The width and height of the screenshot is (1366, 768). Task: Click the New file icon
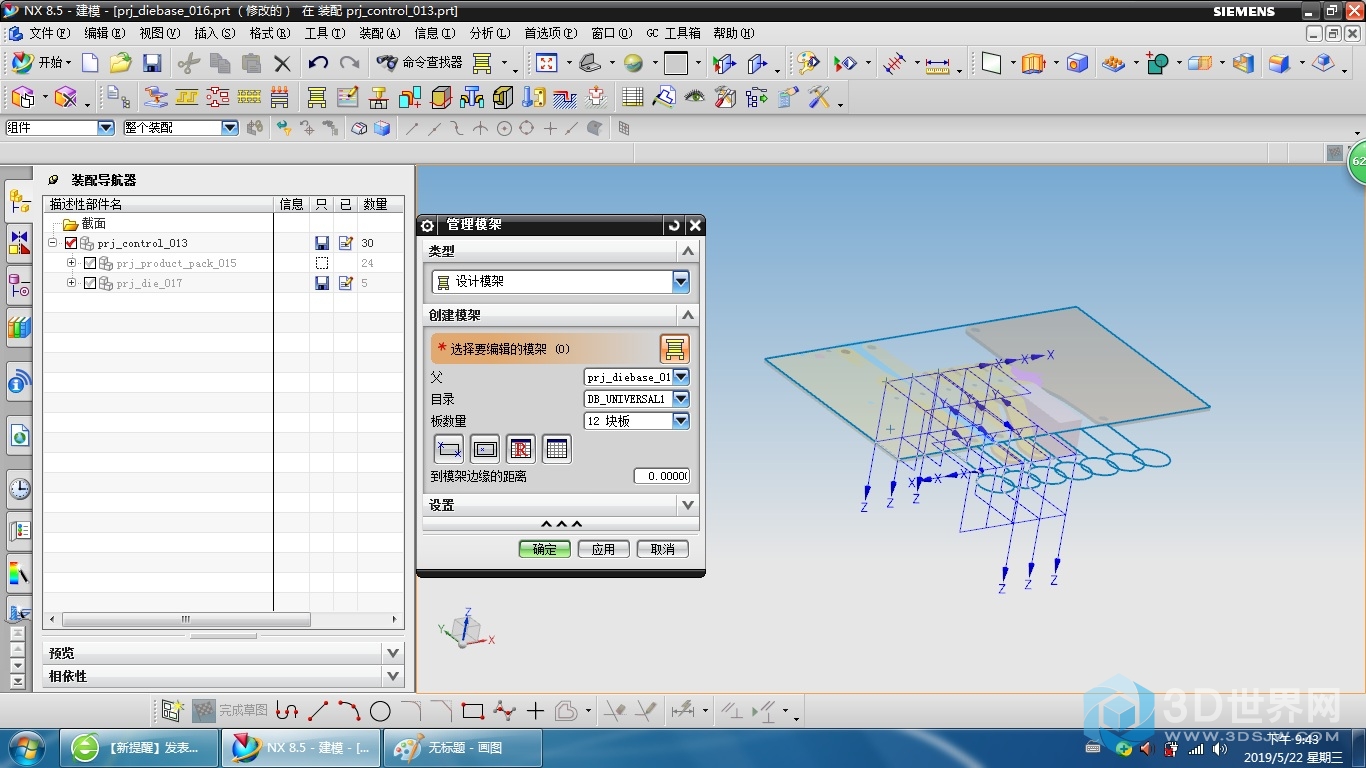point(90,63)
